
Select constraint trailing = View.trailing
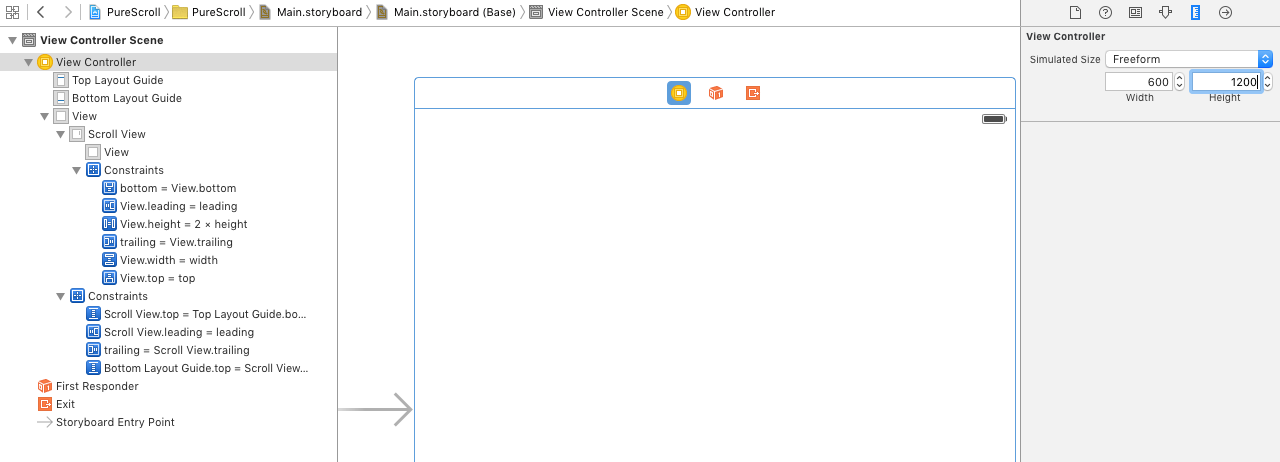168,242
